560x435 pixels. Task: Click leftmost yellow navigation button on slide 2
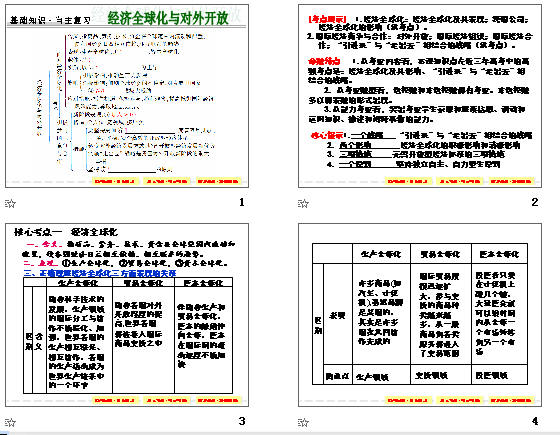pyautogui.click(x=408, y=181)
